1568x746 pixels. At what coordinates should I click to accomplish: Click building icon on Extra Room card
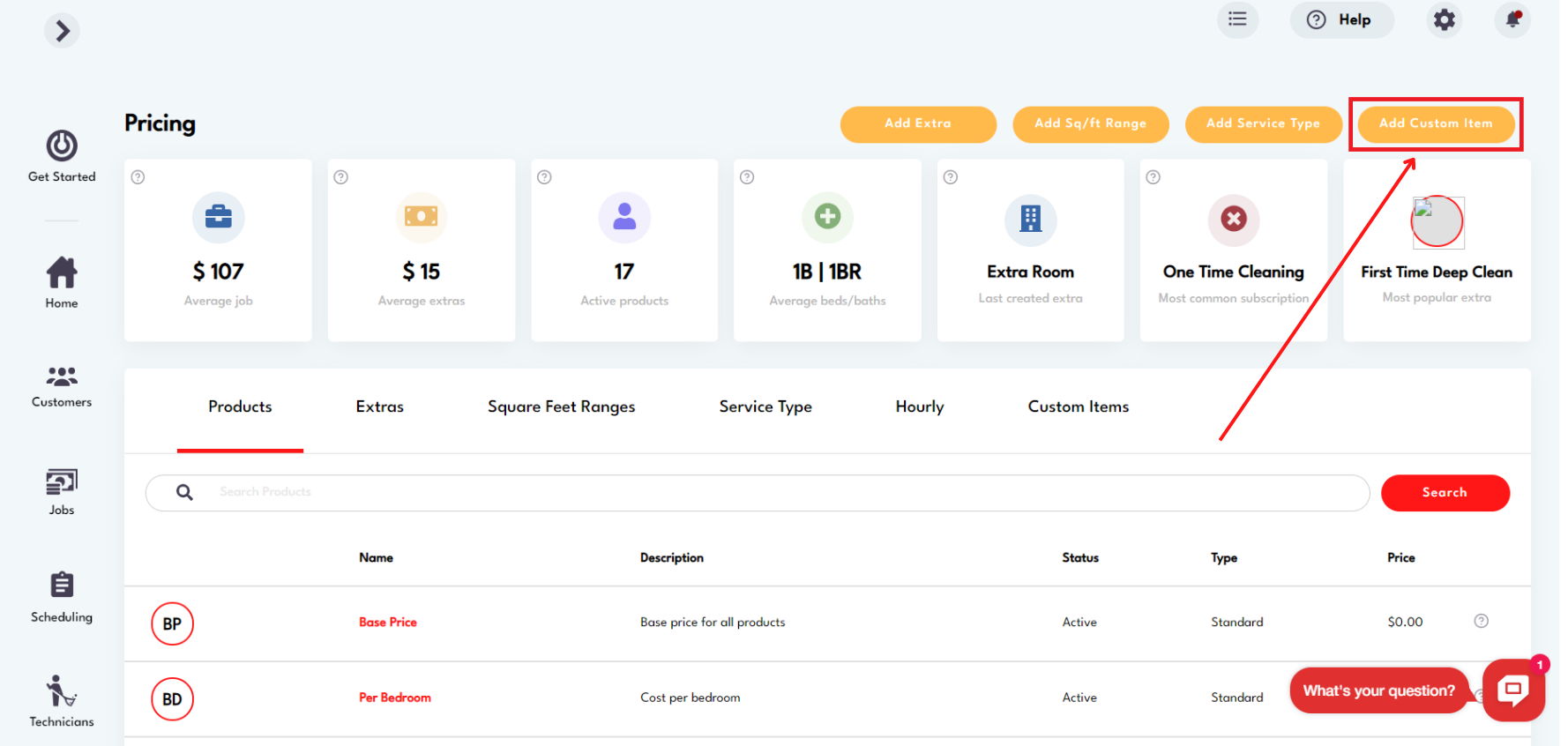[1030, 219]
